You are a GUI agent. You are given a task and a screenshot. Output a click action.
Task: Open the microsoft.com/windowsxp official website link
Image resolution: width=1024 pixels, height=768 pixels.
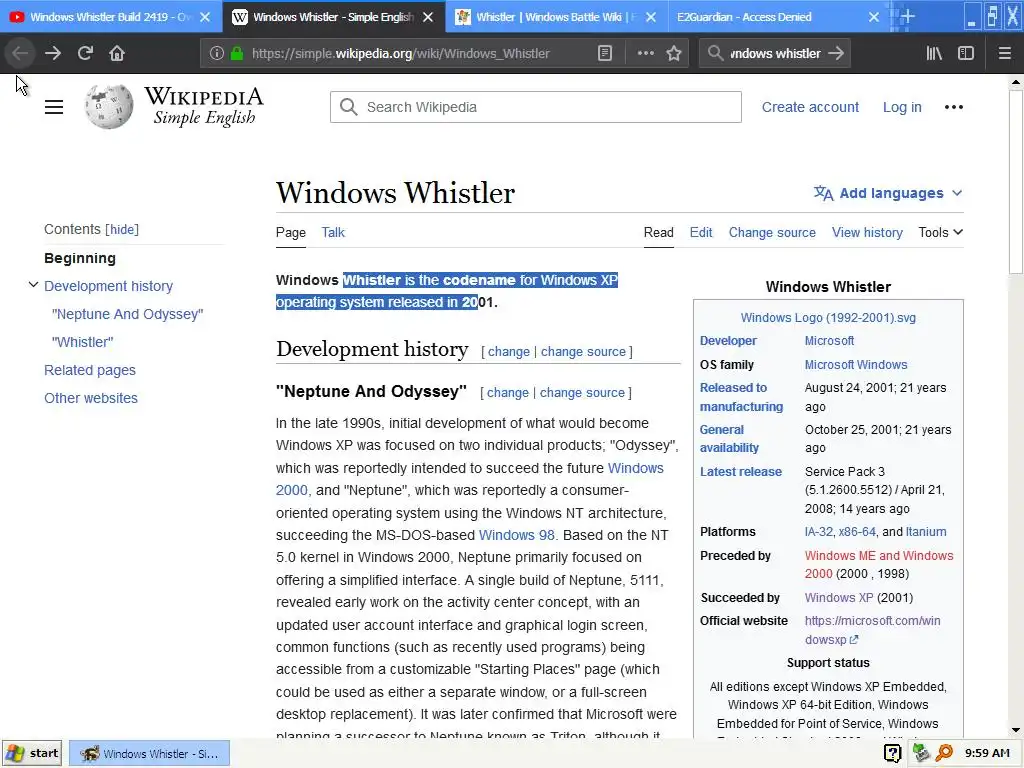coord(872,630)
